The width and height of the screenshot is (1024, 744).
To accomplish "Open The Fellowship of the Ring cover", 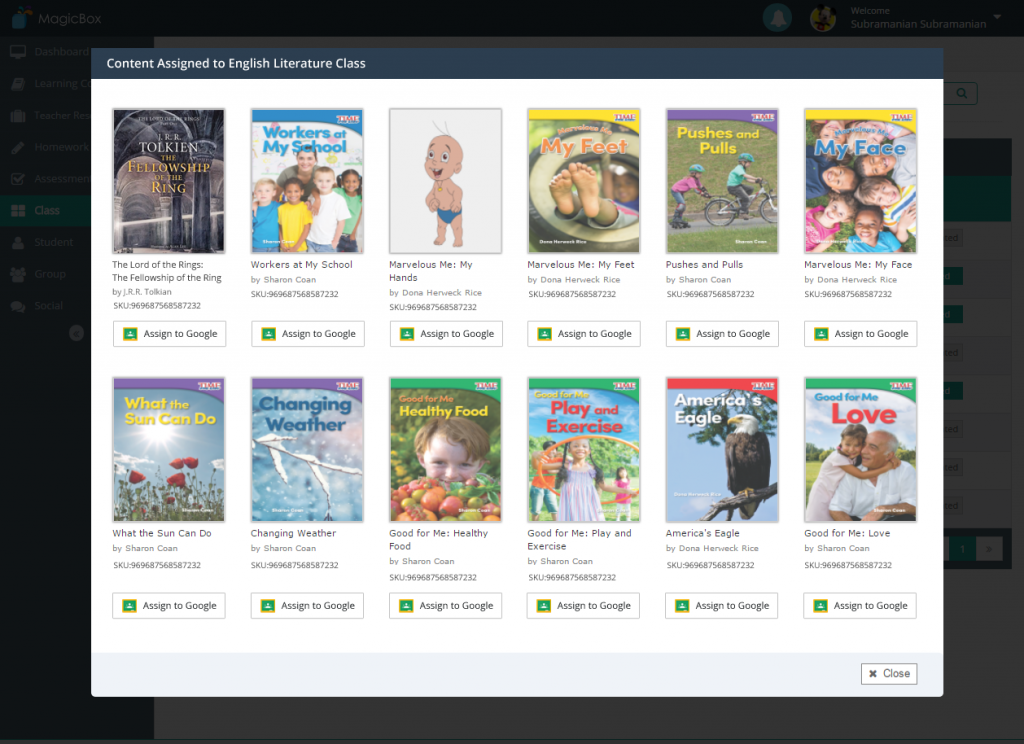I will 168,181.
